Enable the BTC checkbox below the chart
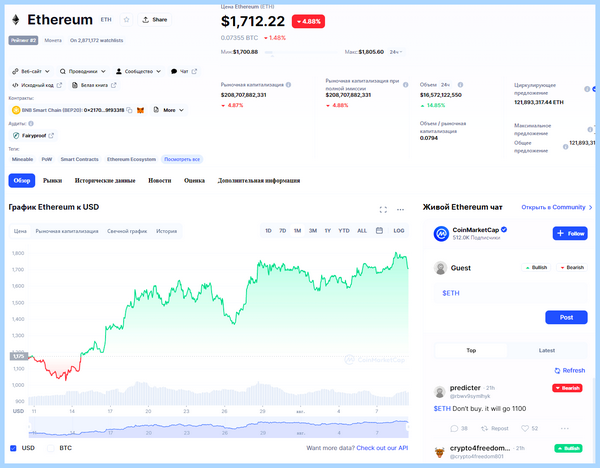 [51, 448]
